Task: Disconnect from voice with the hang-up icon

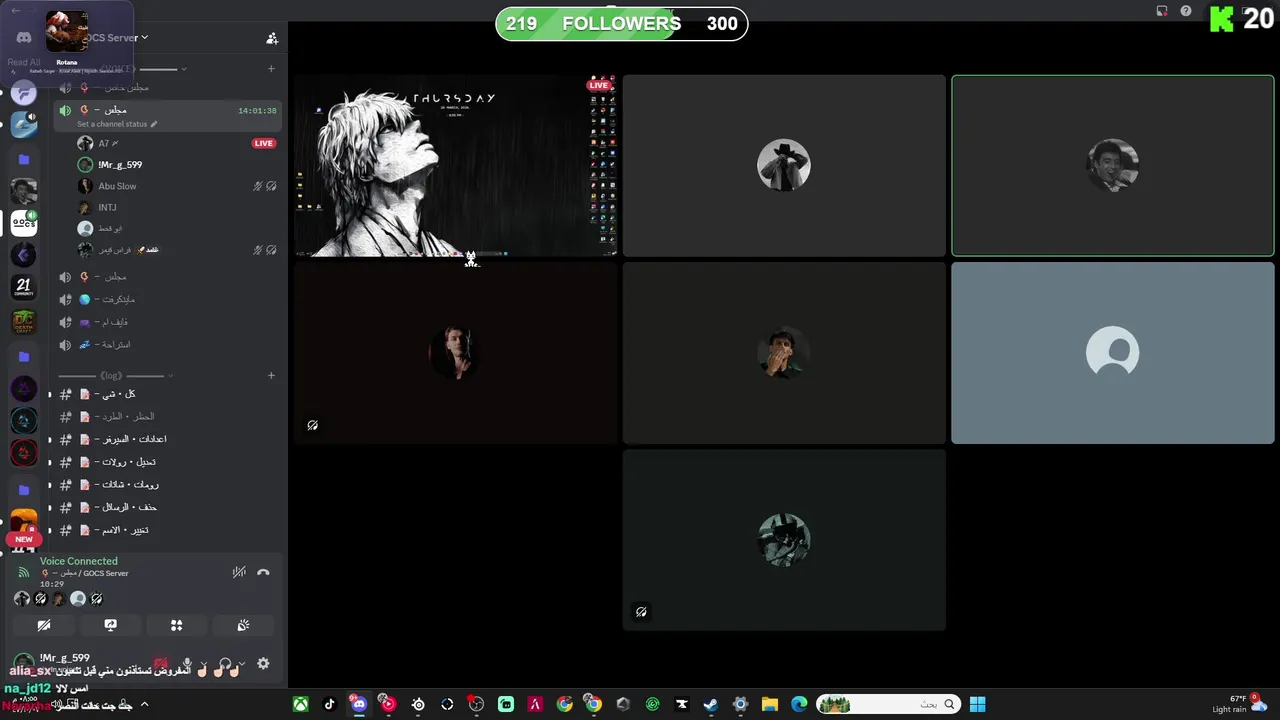Action: click(x=263, y=572)
